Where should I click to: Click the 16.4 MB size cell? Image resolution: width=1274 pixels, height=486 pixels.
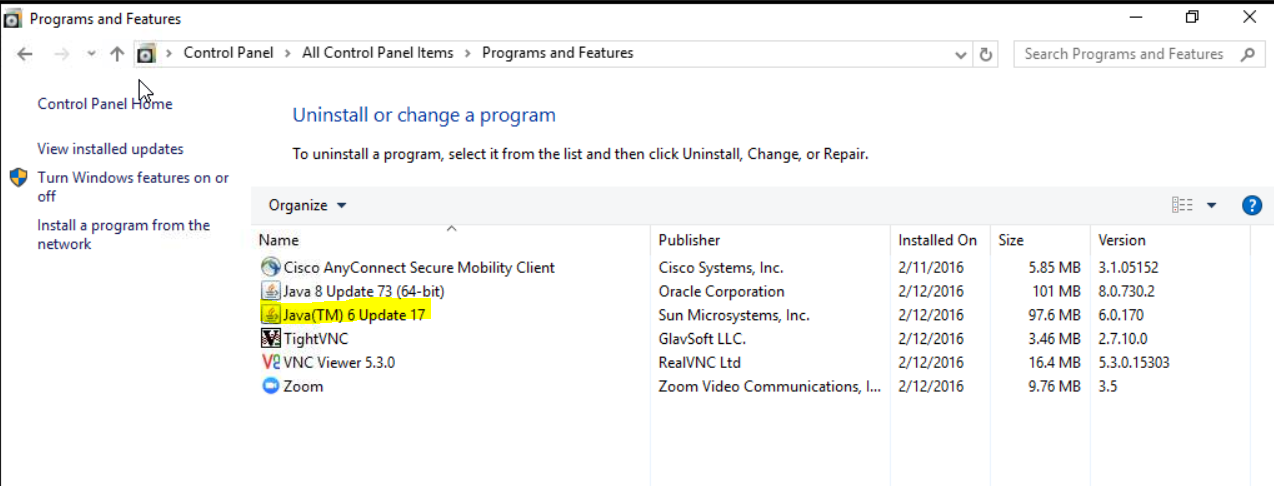[1053, 362]
